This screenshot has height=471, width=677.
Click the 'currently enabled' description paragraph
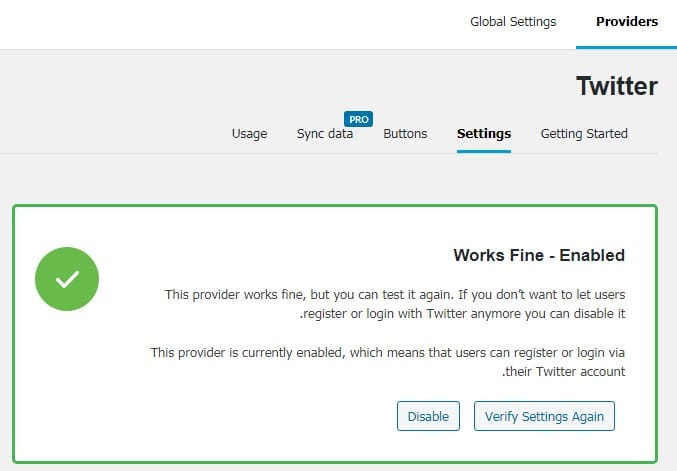tap(388, 362)
